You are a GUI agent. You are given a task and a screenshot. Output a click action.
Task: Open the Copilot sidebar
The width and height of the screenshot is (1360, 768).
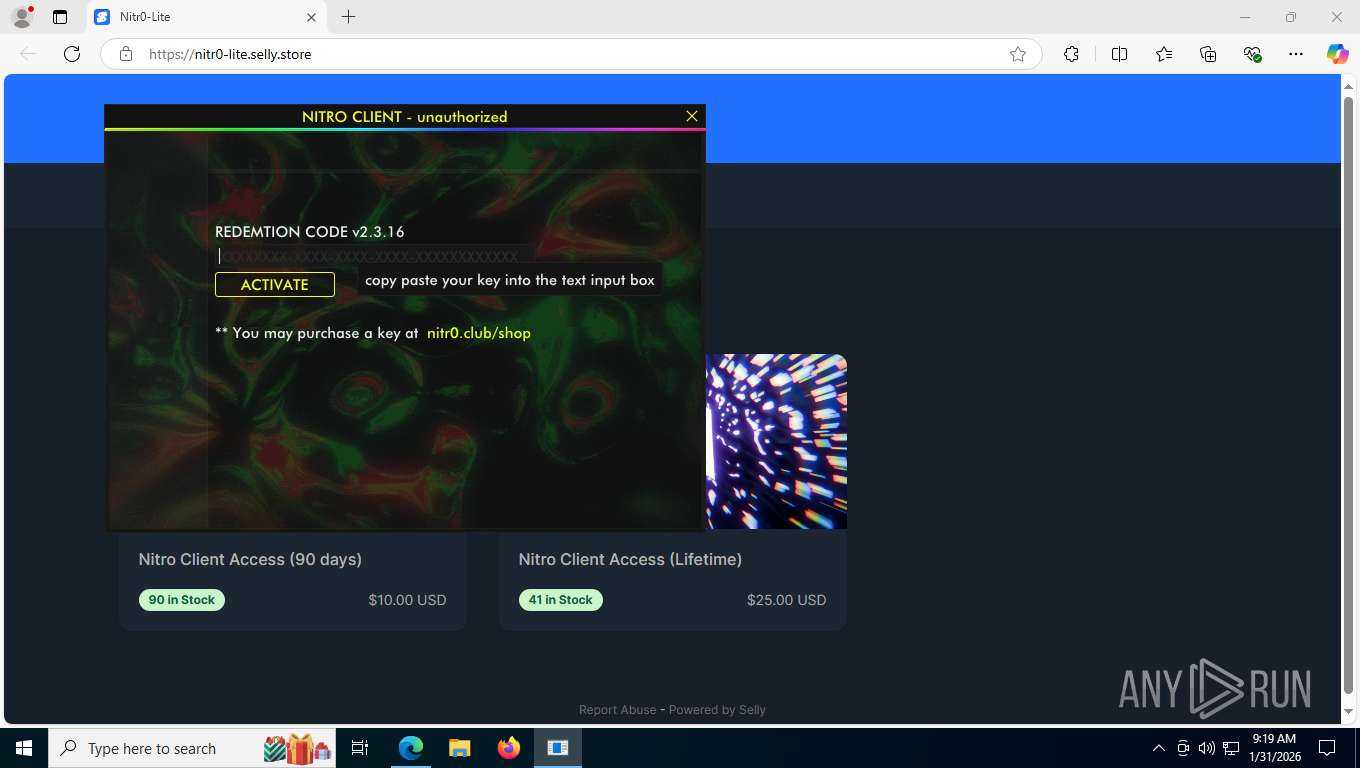coord(1338,54)
